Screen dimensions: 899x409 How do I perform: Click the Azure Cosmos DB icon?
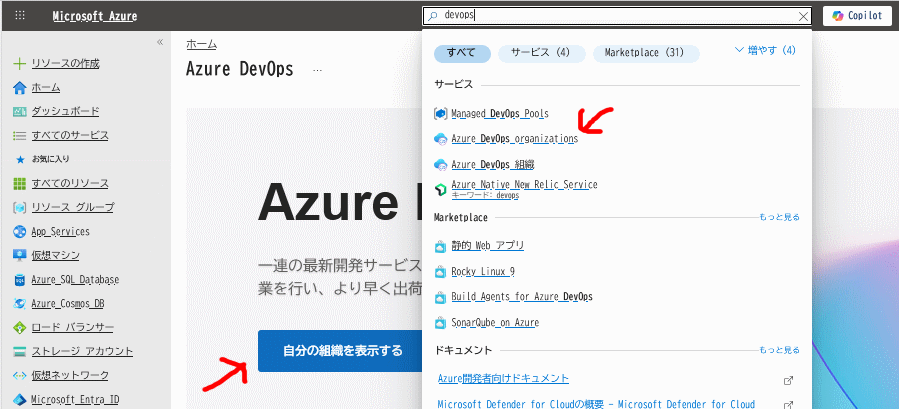coord(20,304)
